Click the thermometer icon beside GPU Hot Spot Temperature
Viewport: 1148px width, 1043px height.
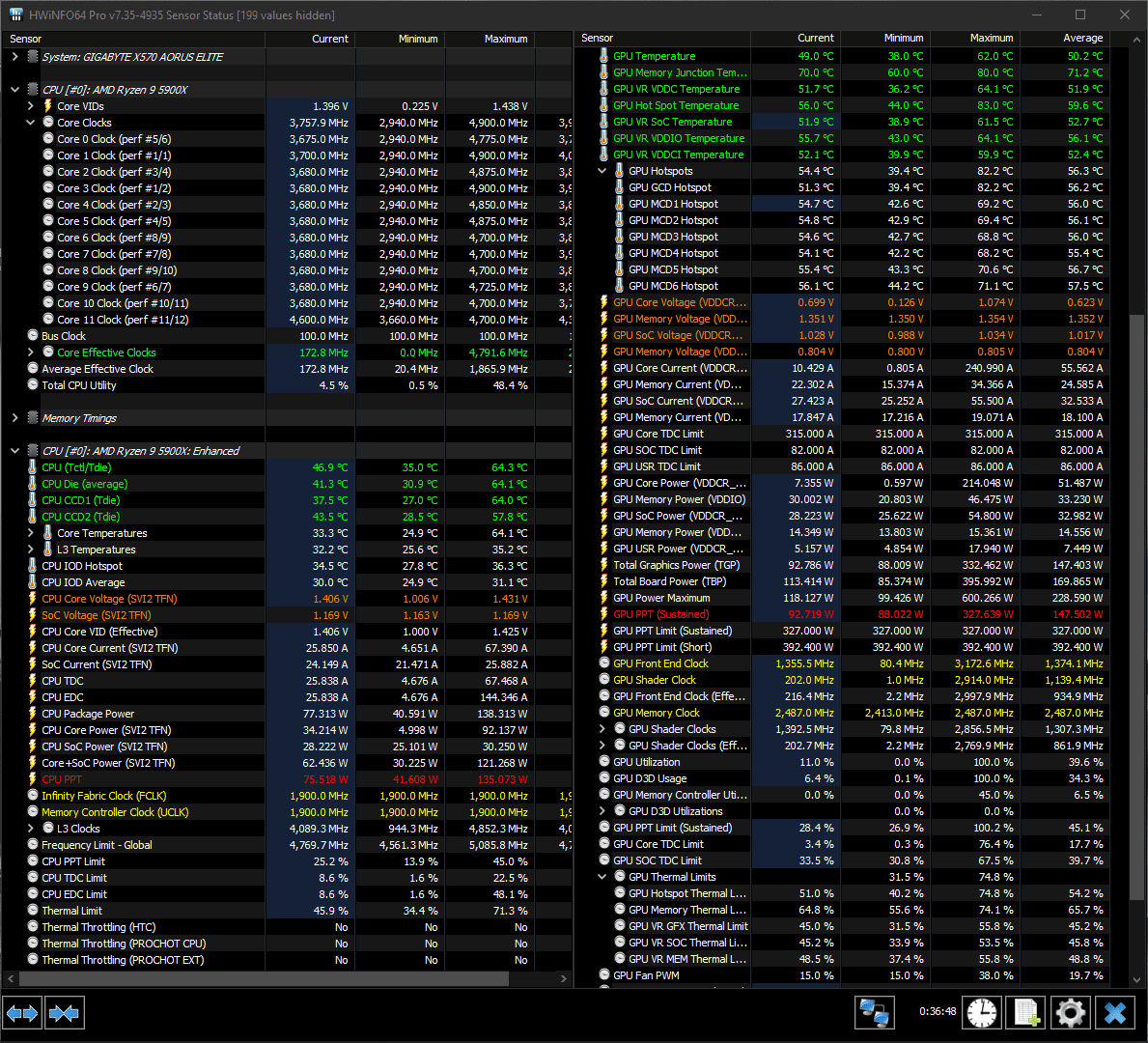[x=604, y=105]
